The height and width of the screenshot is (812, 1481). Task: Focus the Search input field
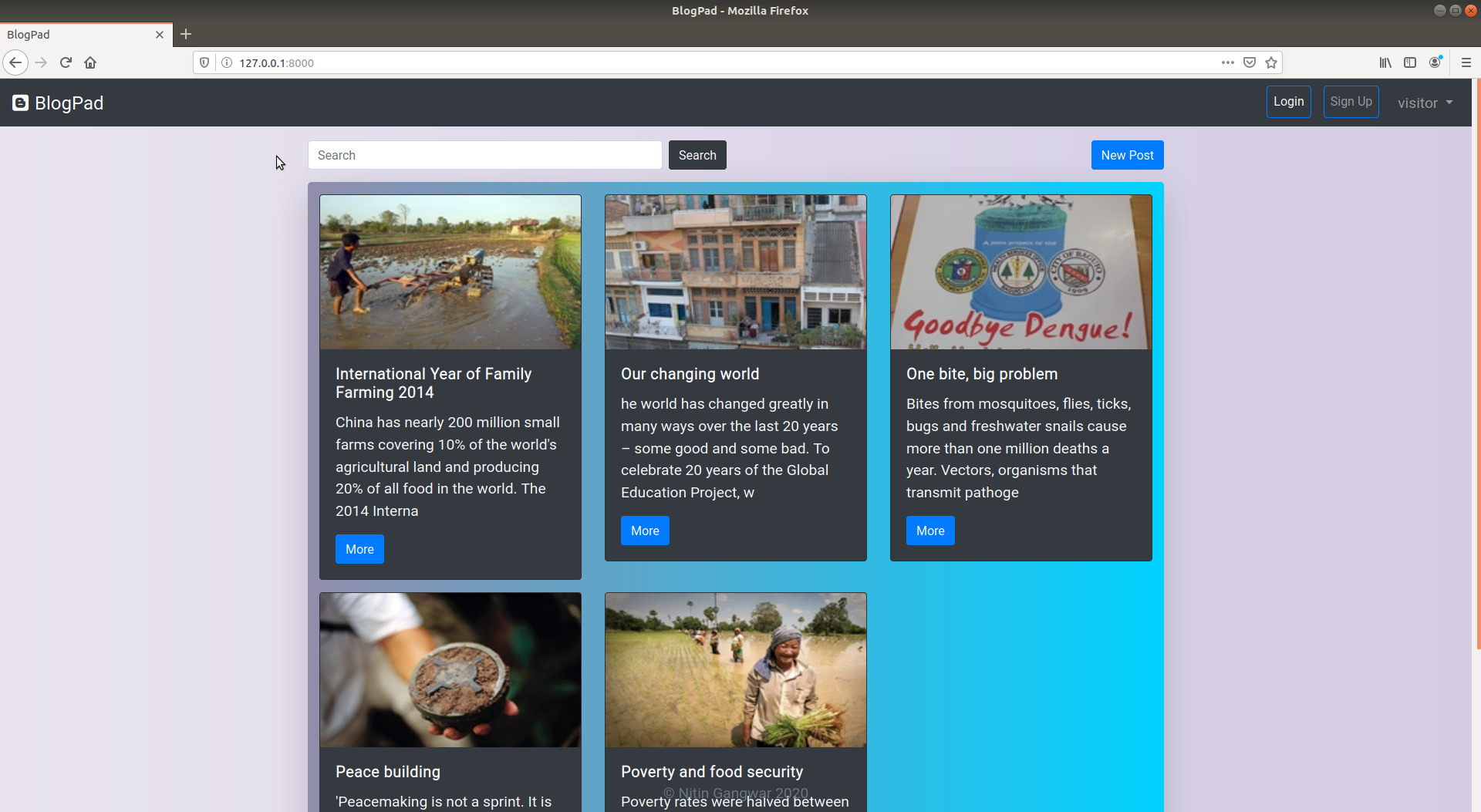tap(484, 155)
